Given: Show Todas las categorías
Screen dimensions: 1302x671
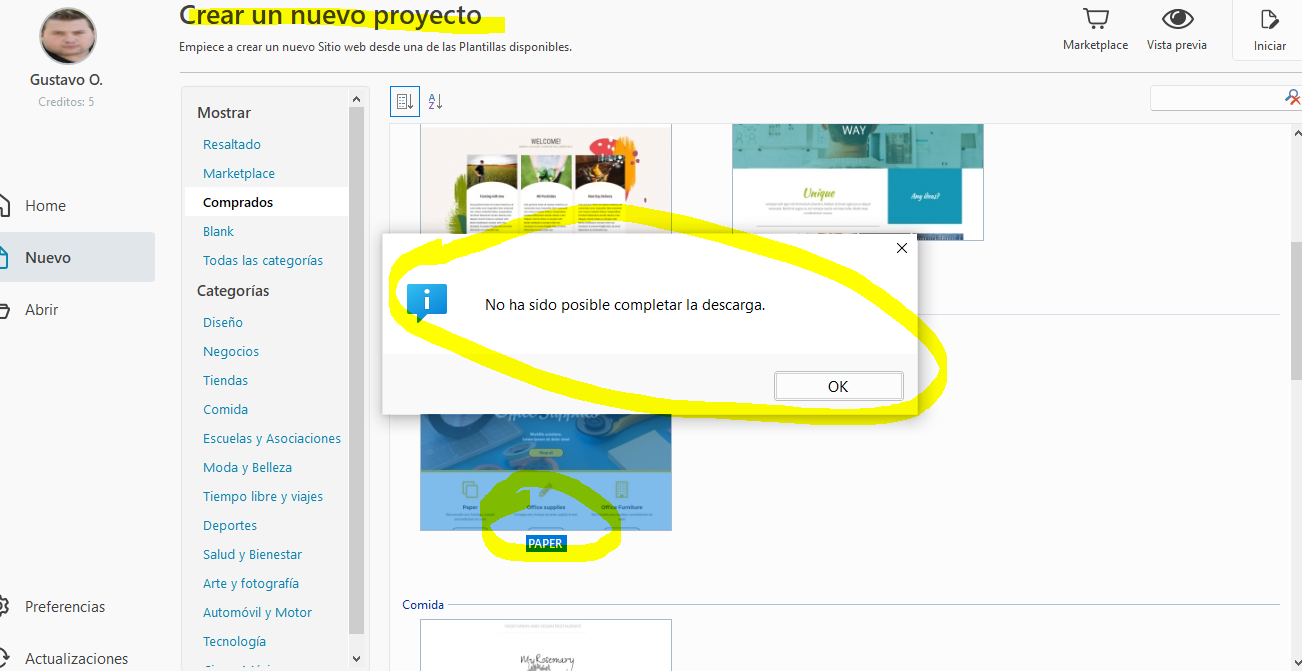Looking at the screenshot, I should tap(263, 260).
